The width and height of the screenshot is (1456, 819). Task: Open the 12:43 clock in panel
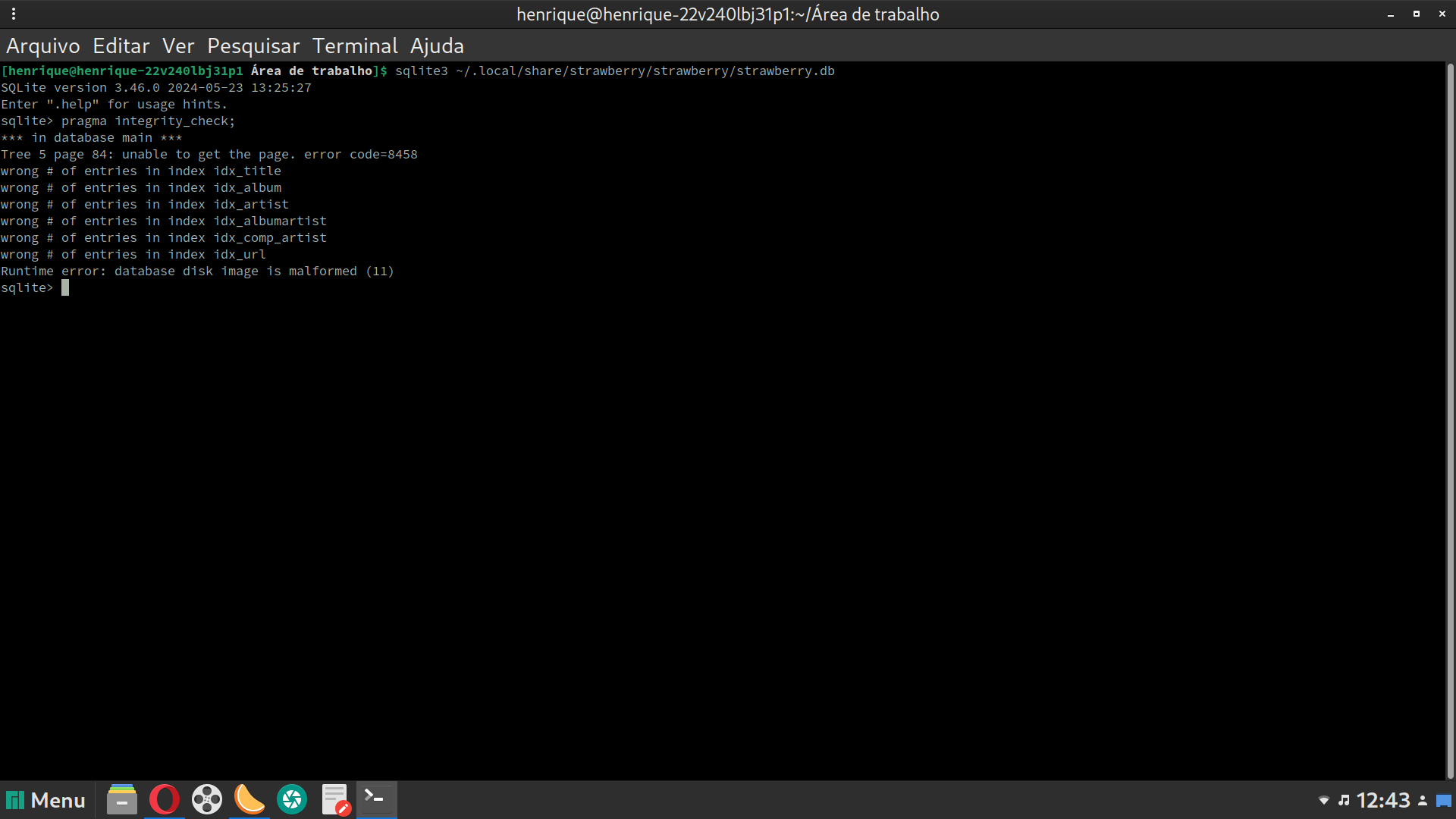pyautogui.click(x=1383, y=800)
